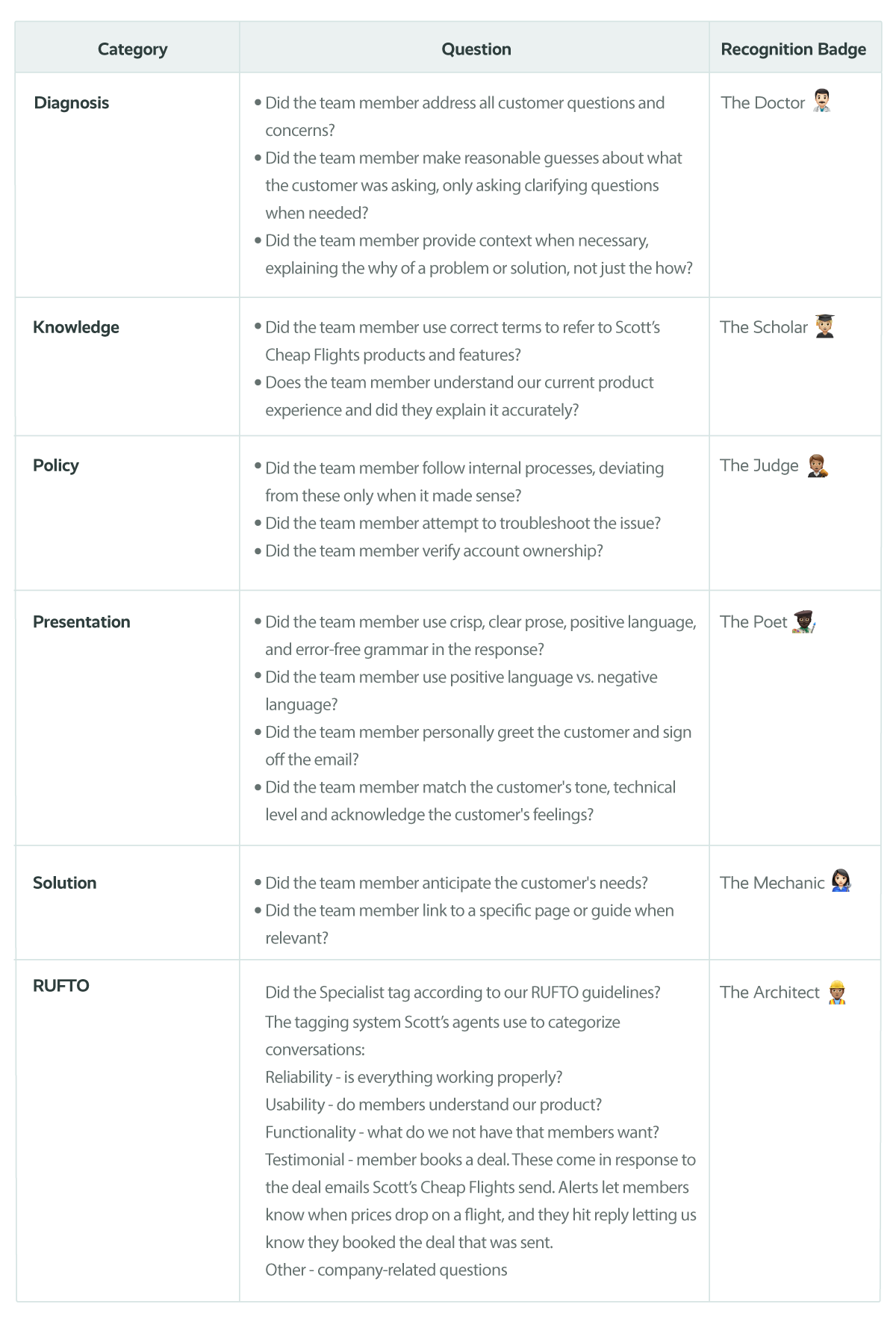
Task: Click 'The Doctor' badge text
Action: [762, 103]
